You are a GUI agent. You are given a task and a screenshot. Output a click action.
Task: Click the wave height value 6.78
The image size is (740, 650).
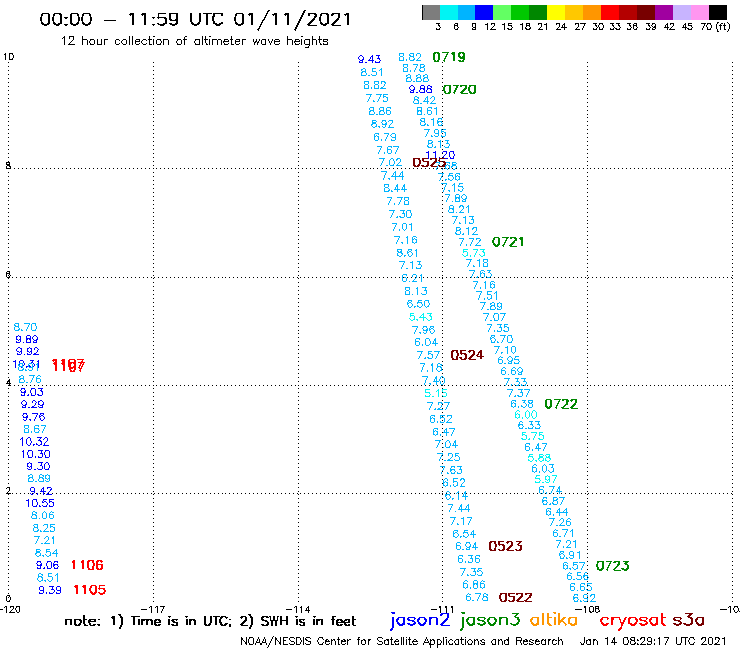click(x=477, y=598)
